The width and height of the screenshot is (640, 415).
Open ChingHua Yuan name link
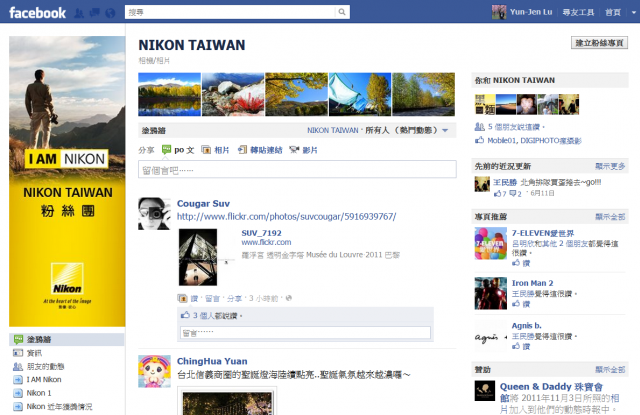coord(212,361)
